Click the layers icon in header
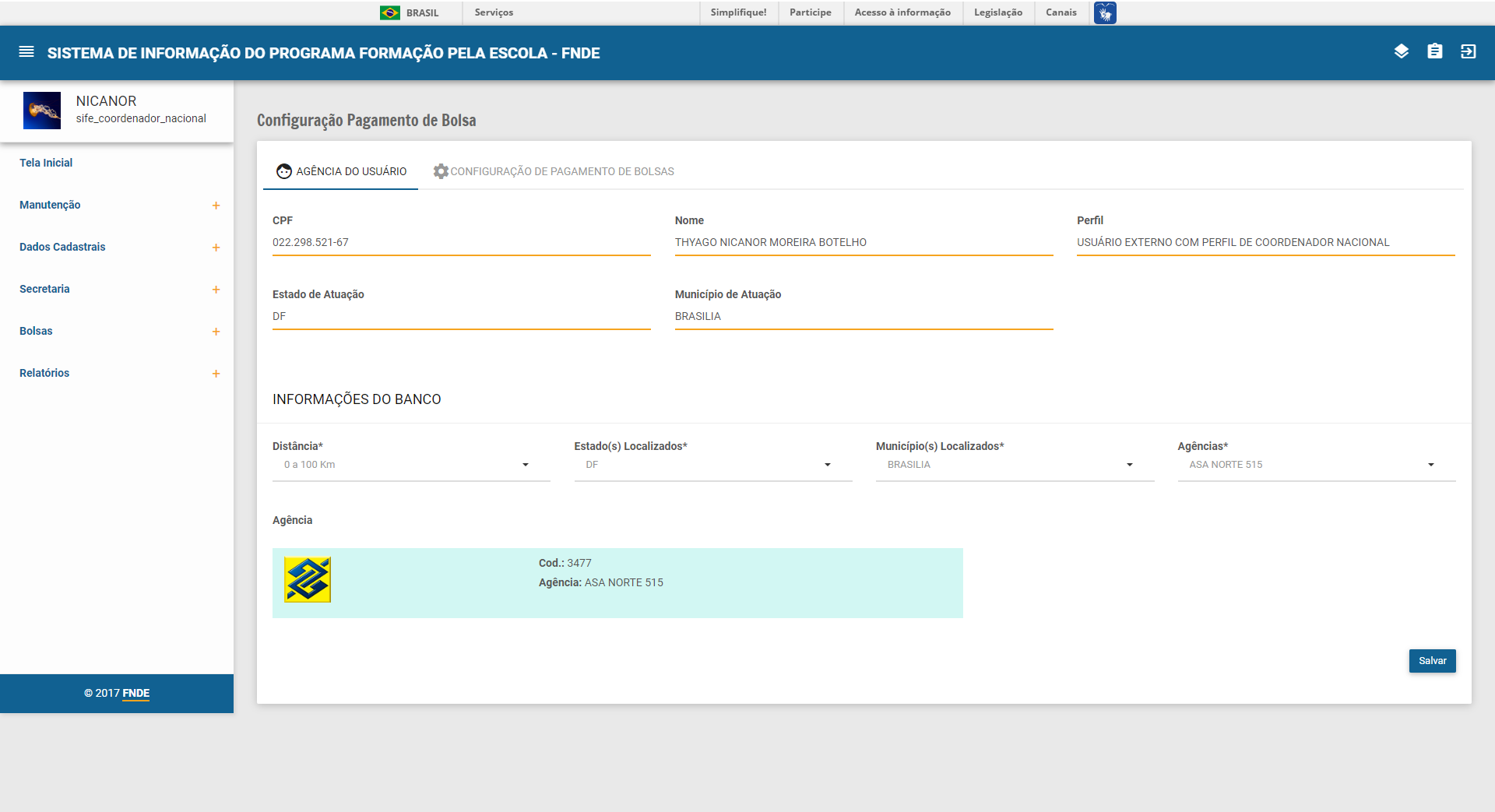This screenshot has width=1495, height=812. coord(1401,52)
